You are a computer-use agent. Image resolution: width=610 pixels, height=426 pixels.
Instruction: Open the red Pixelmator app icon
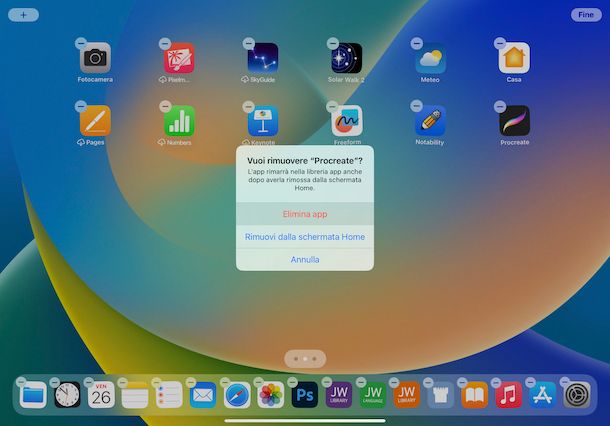(x=179, y=58)
